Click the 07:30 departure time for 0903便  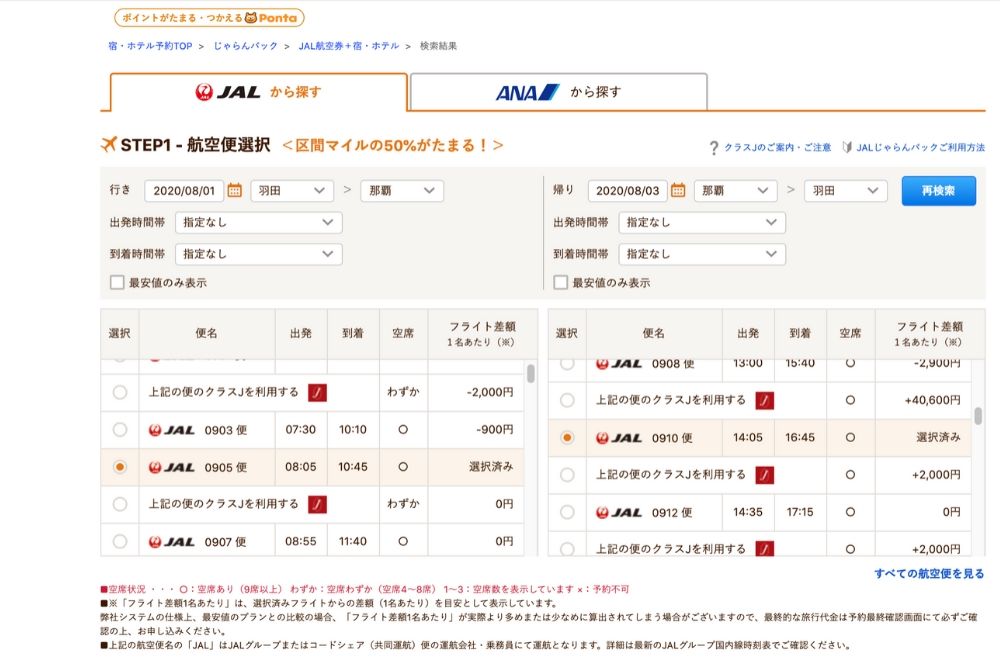(300, 430)
